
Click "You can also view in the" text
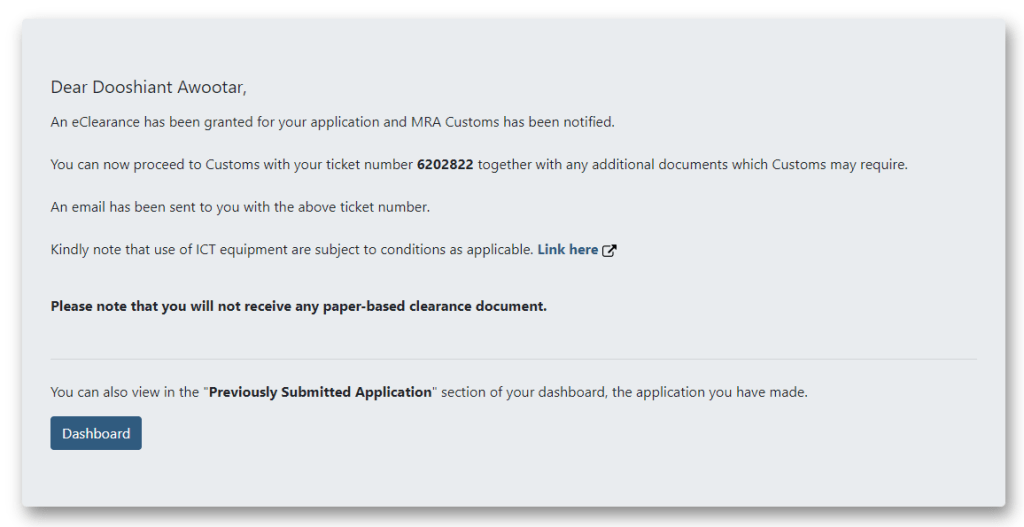(125, 392)
